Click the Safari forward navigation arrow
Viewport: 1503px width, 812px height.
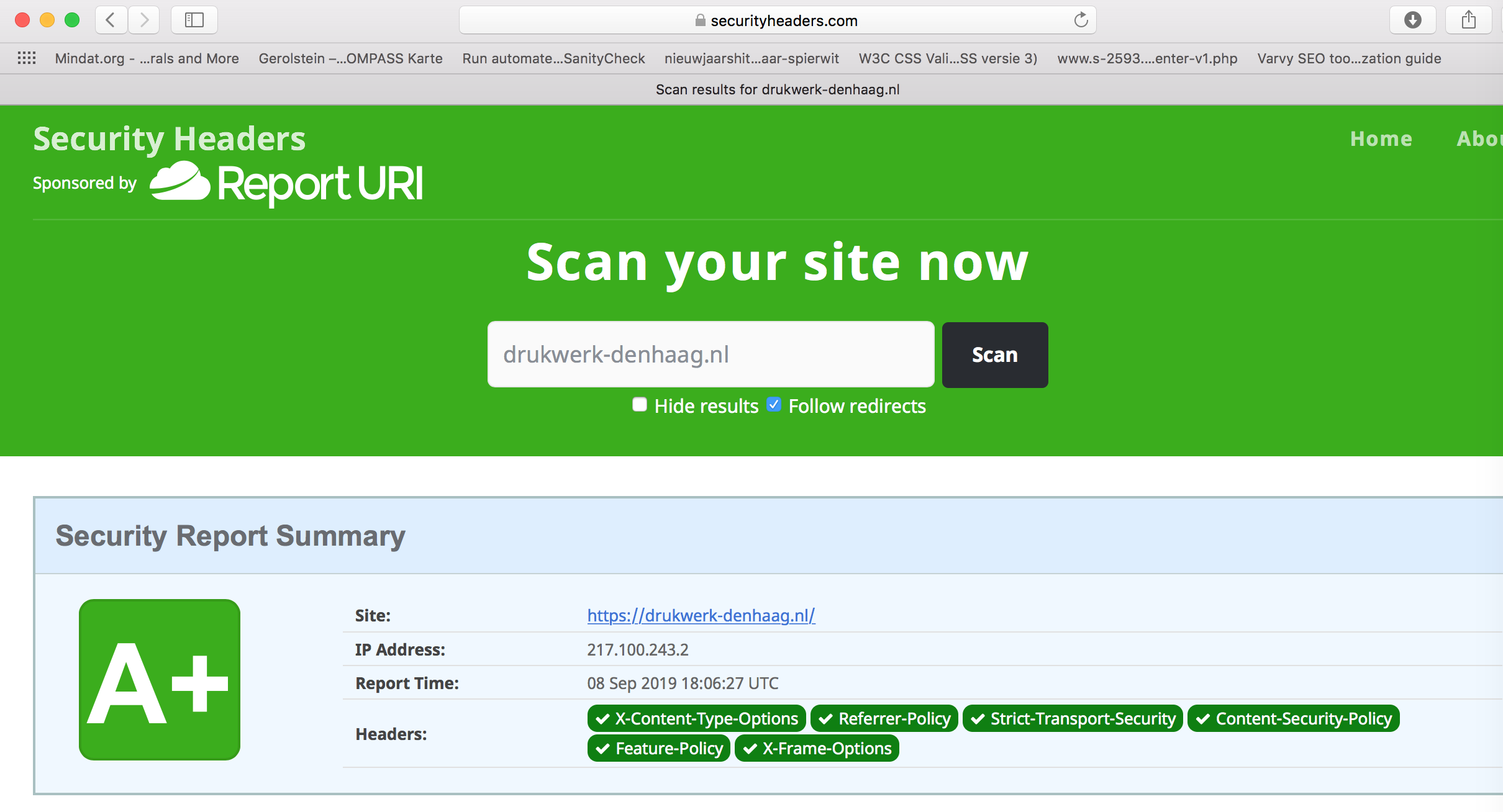pyautogui.click(x=144, y=20)
